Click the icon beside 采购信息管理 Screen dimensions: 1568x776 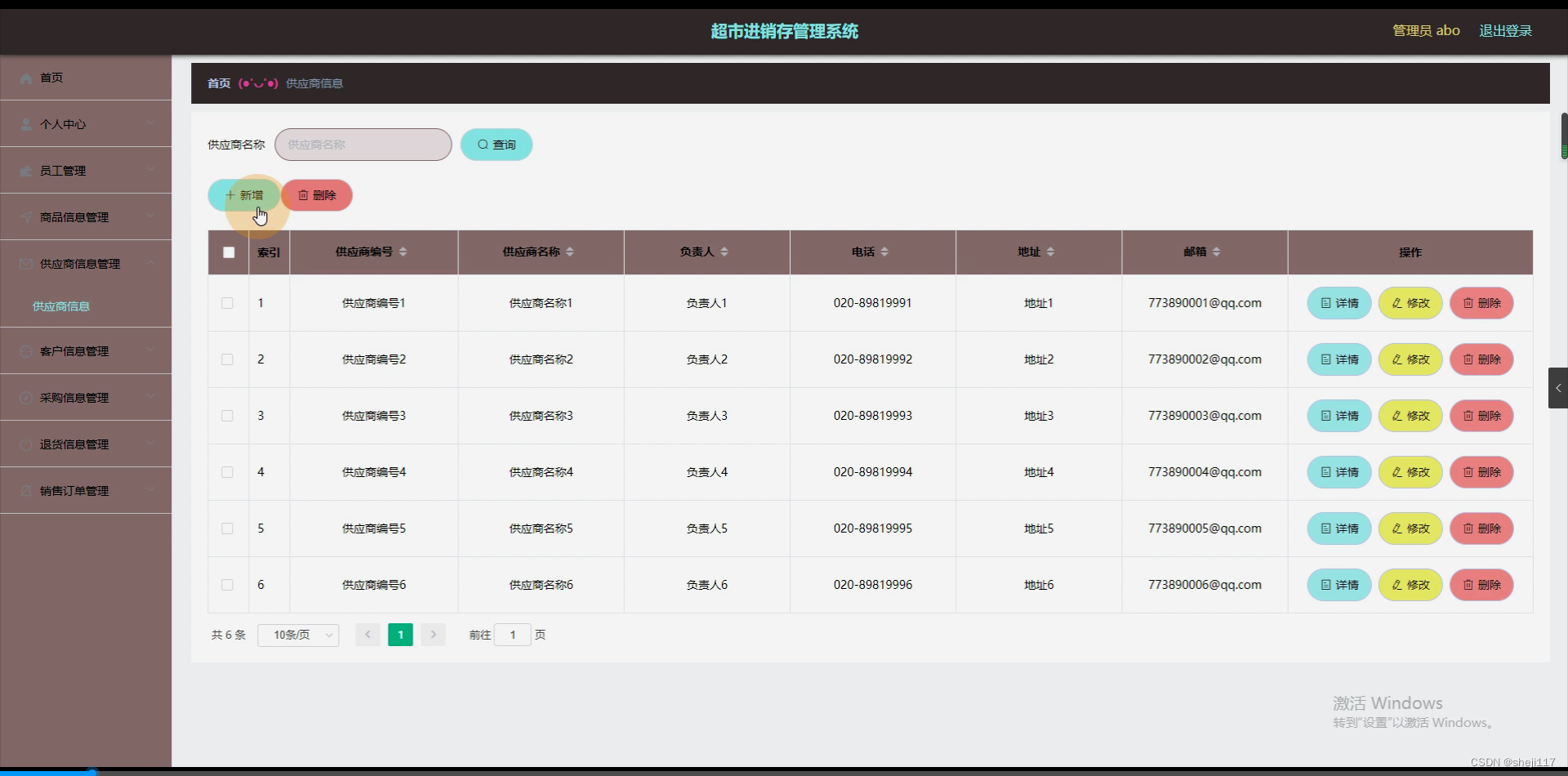(26, 399)
